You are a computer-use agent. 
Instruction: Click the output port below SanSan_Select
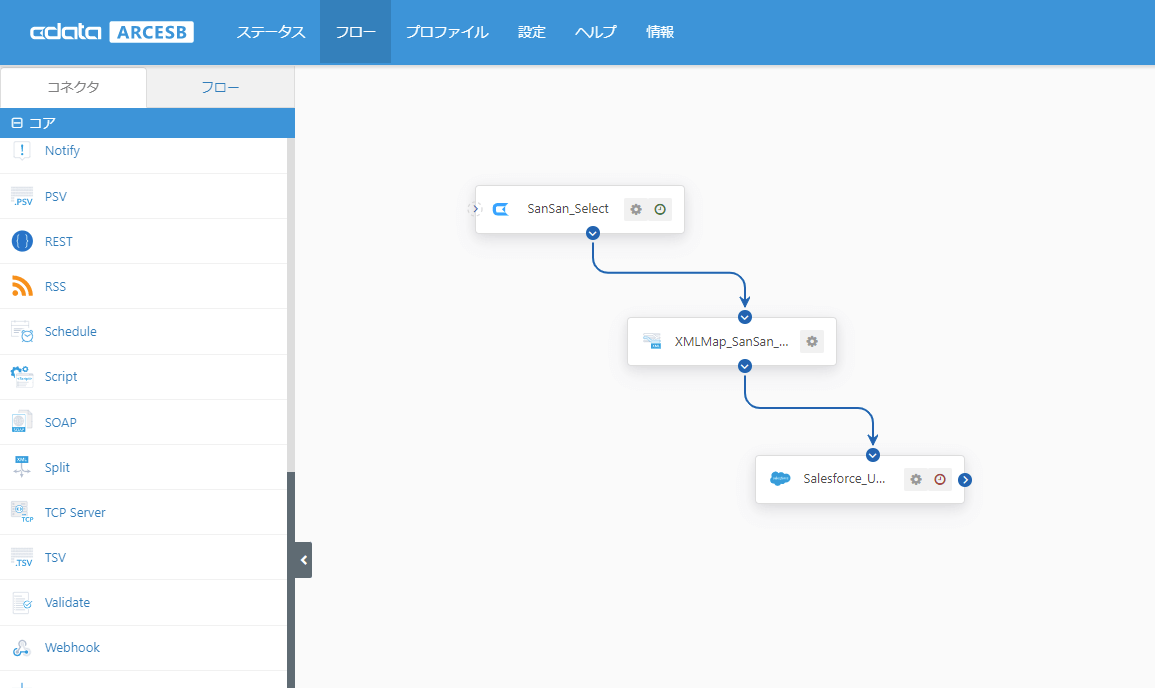[x=593, y=233]
